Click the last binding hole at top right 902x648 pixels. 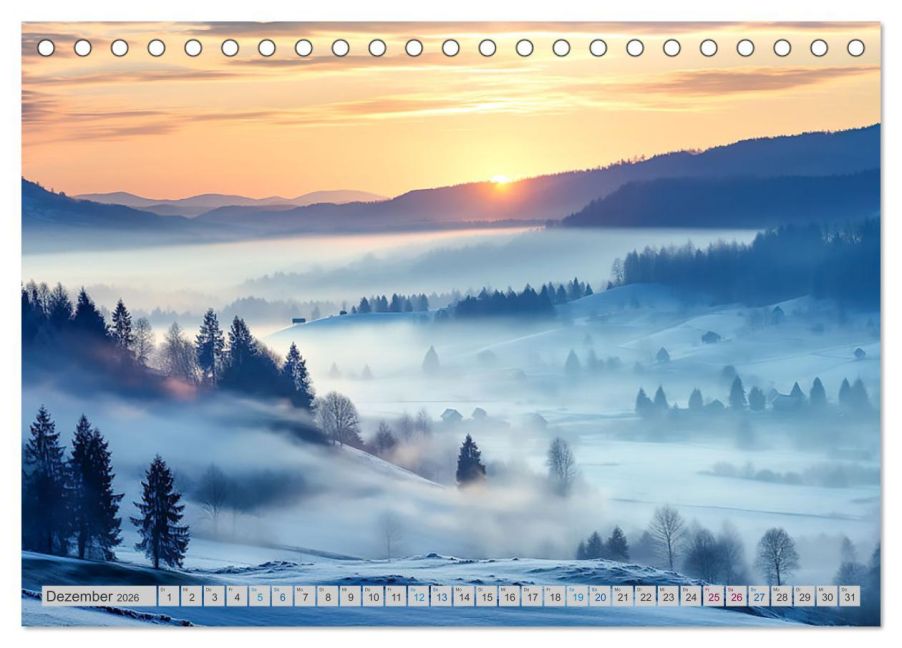[x=855, y=47]
